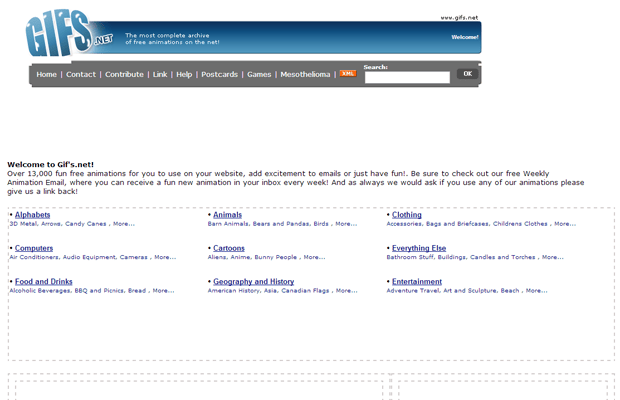Click More... under Animals
This screenshot has width=620, height=400.
346,224
